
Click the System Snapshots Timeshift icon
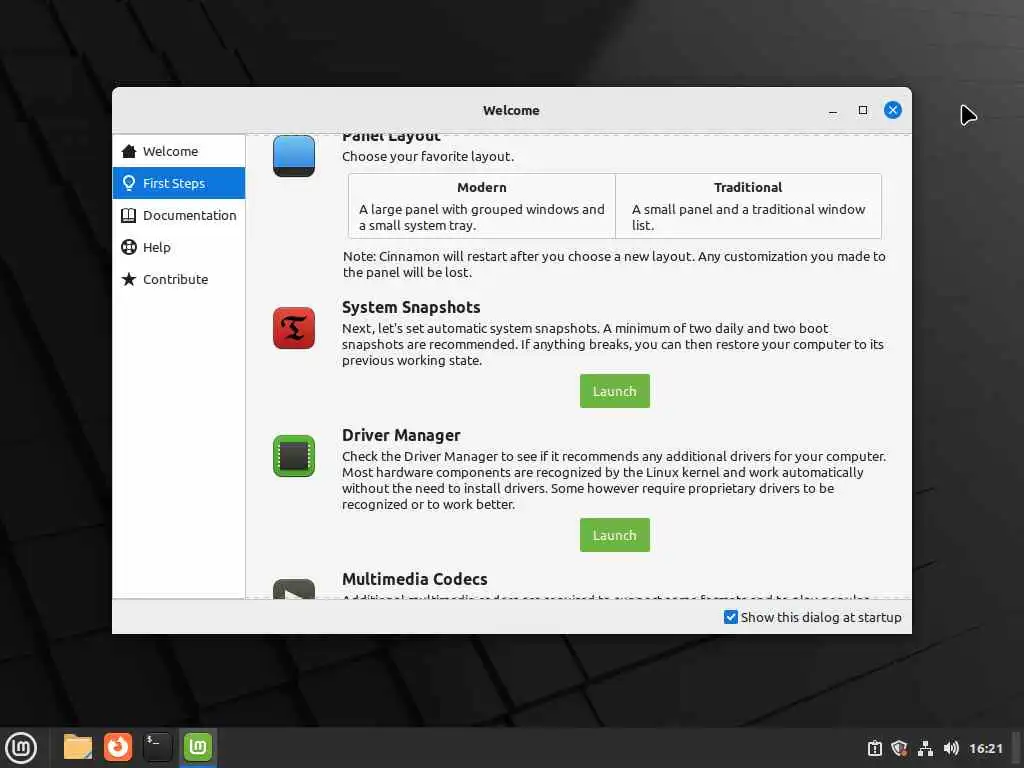(294, 328)
